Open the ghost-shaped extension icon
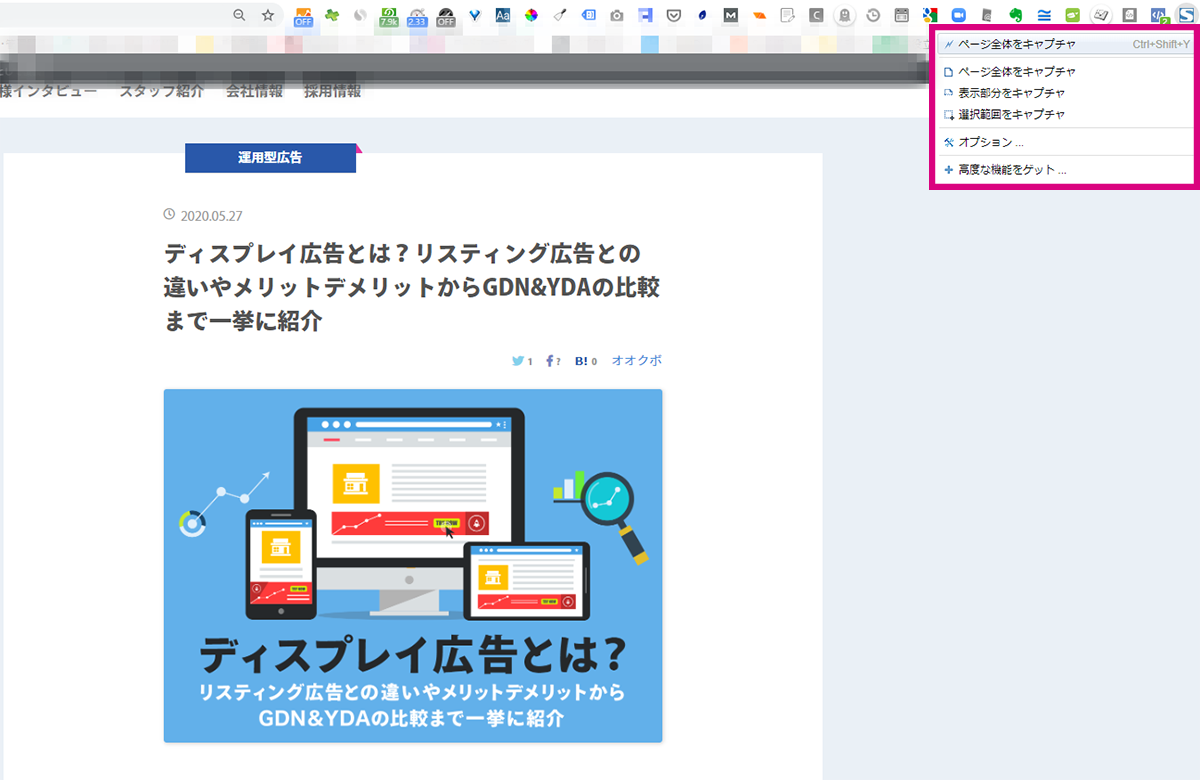1200x780 pixels. (846, 15)
